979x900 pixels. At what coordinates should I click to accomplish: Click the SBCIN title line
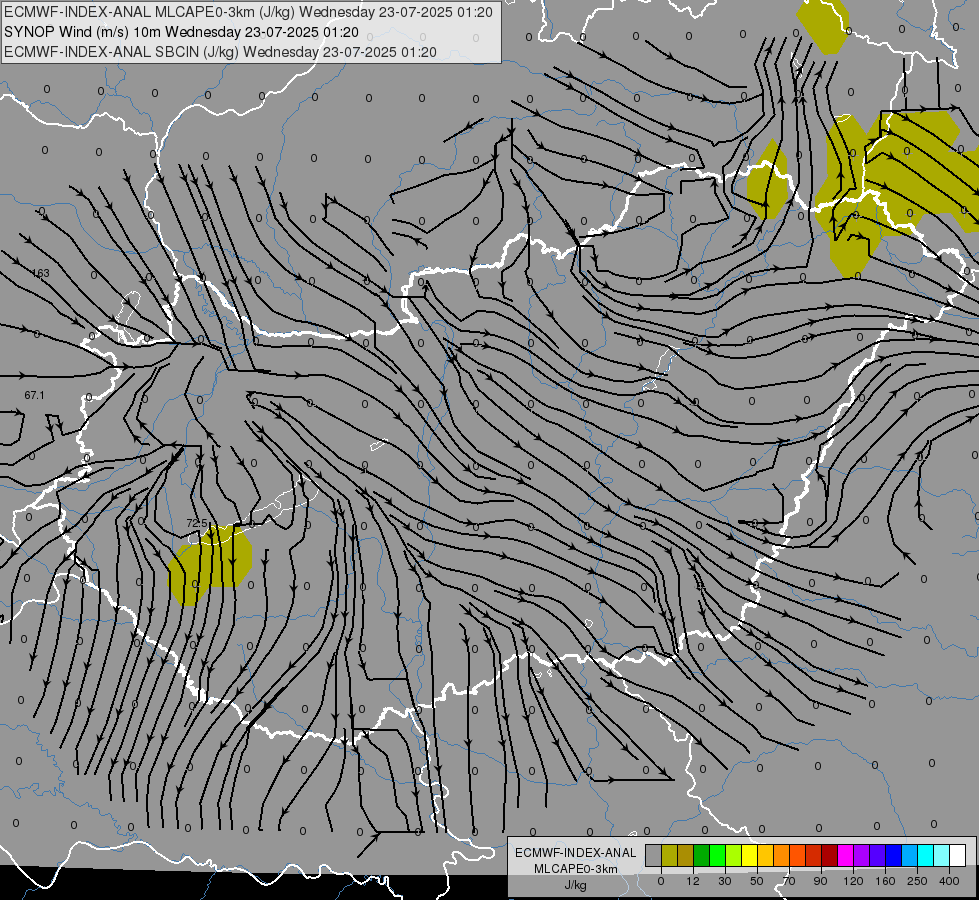[x=220, y=52]
